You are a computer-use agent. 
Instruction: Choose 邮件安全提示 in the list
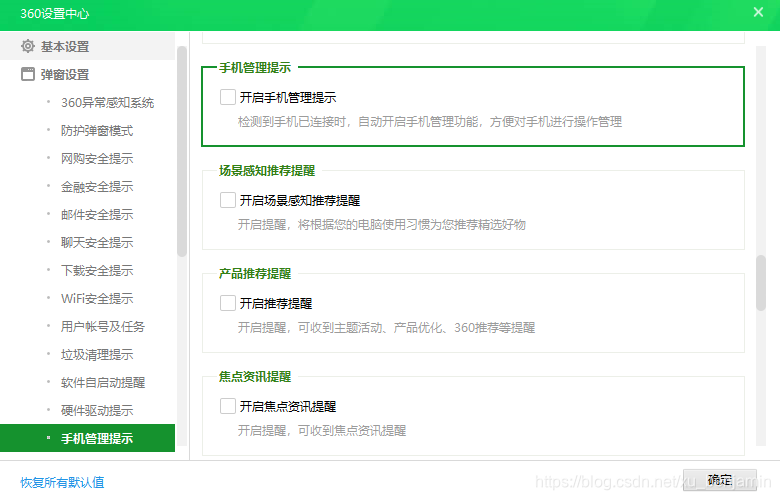coord(97,214)
